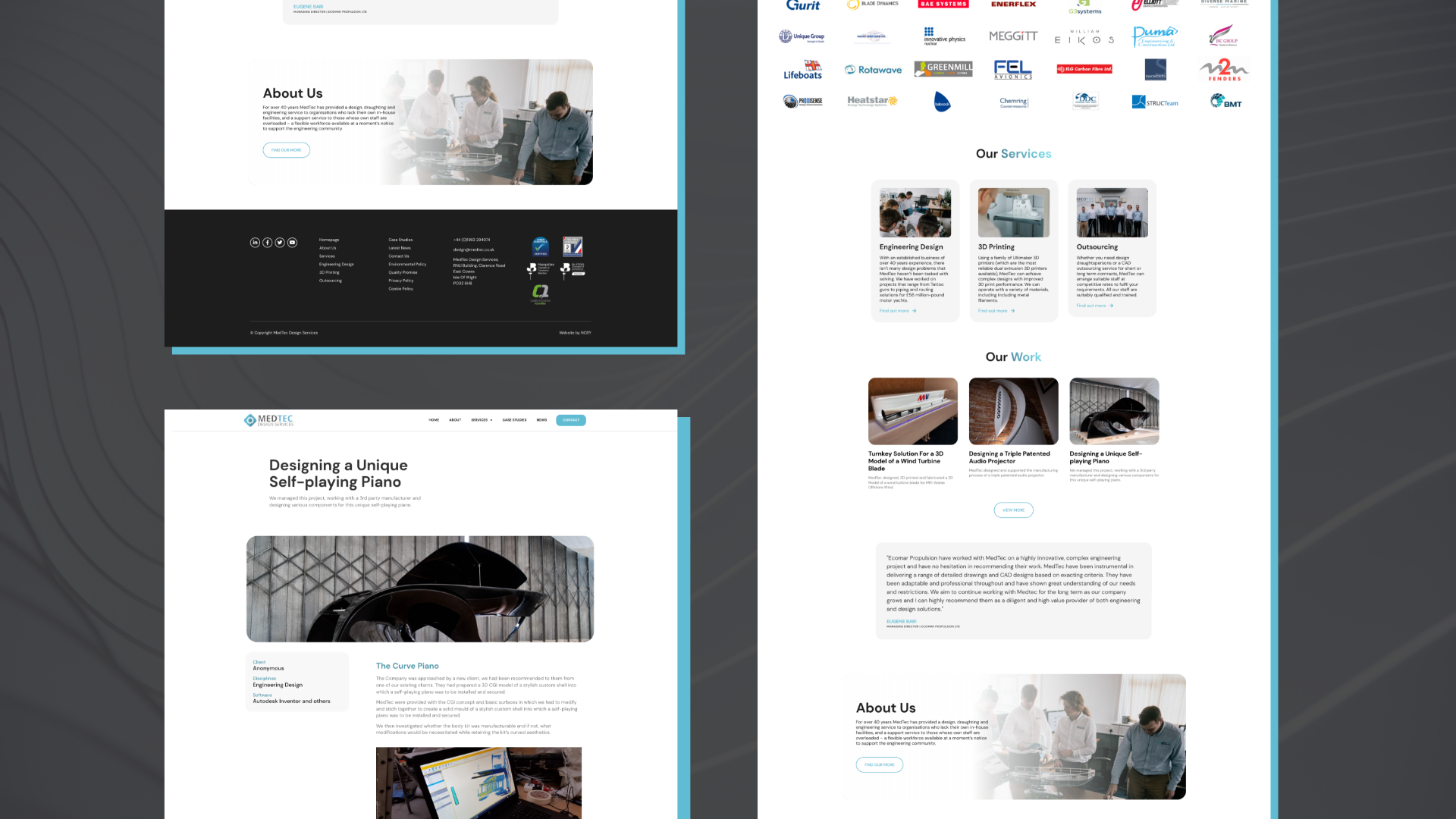This screenshot has height=819, width=1456.
Task: Open the News nav menu item
Action: 541,420
